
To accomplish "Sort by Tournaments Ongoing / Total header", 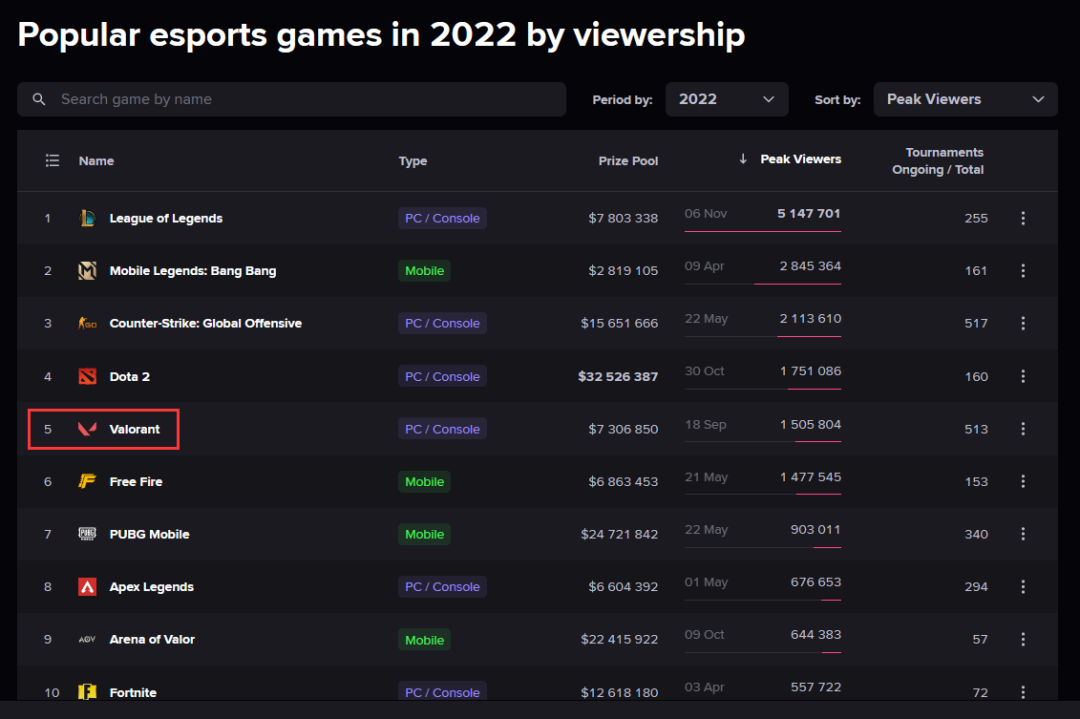I will 938,161.
